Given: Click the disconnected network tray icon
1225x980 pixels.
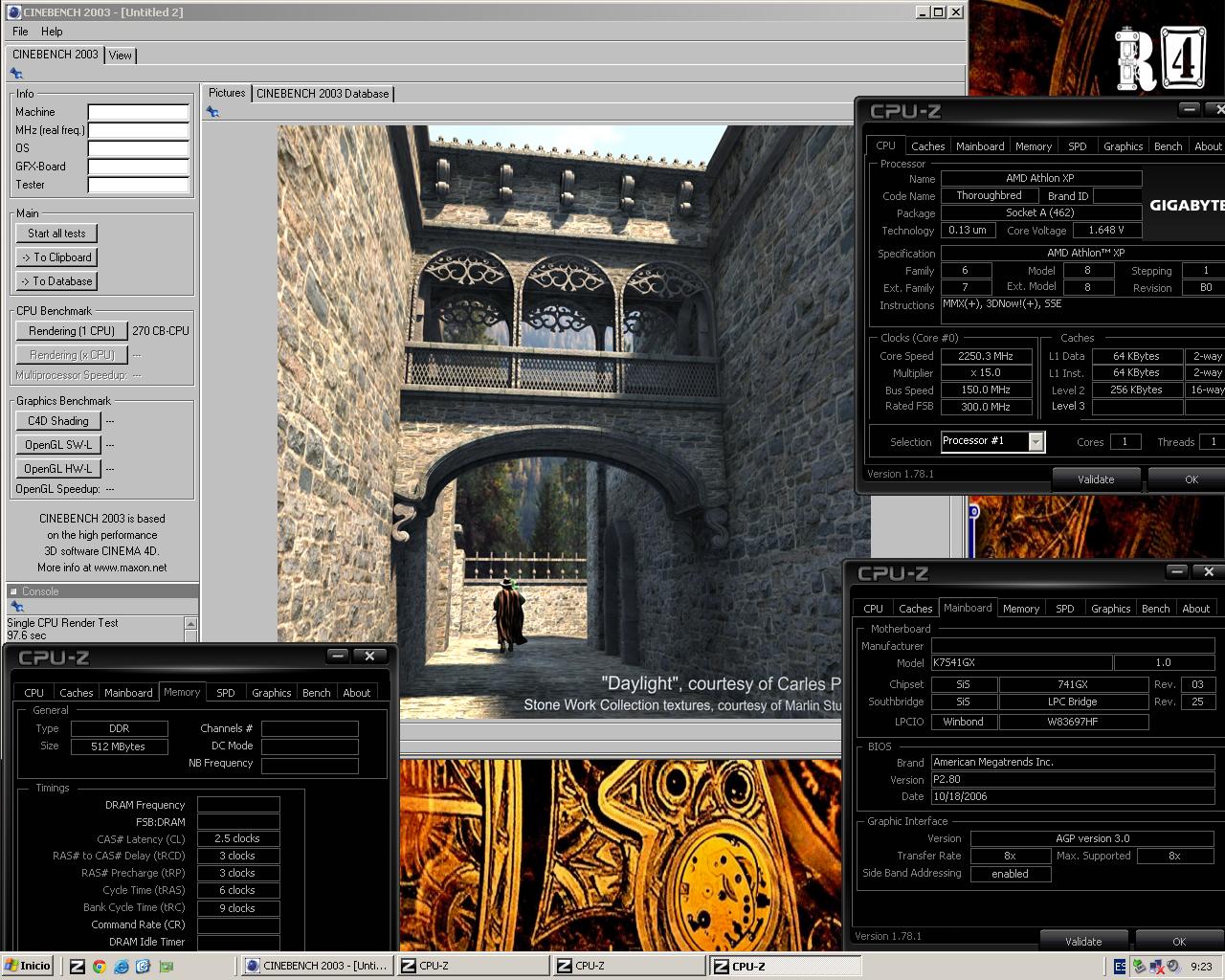Looking at the screenshot, I should click(x=1156, y=967).
